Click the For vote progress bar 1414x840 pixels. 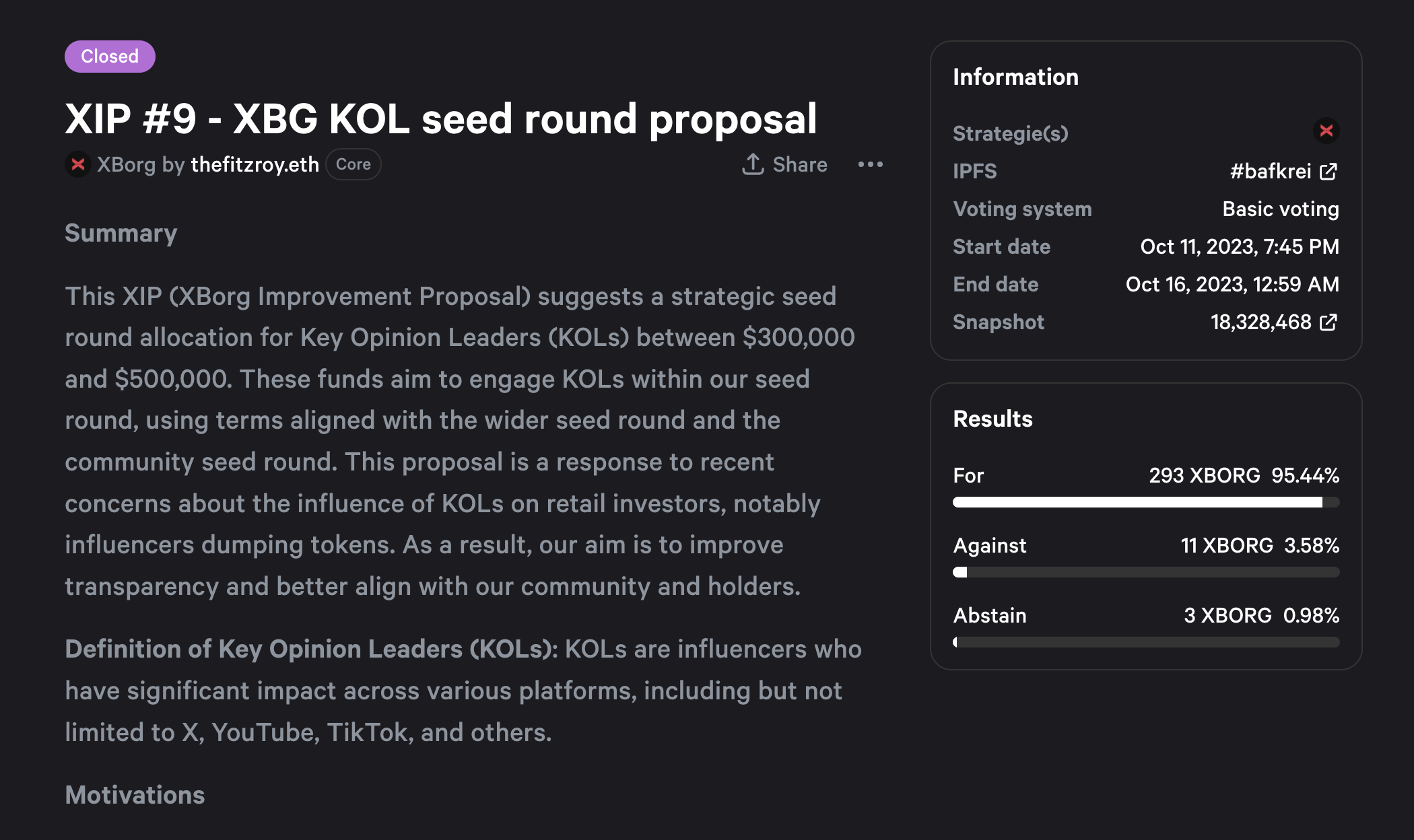[x=1145, y=502]
